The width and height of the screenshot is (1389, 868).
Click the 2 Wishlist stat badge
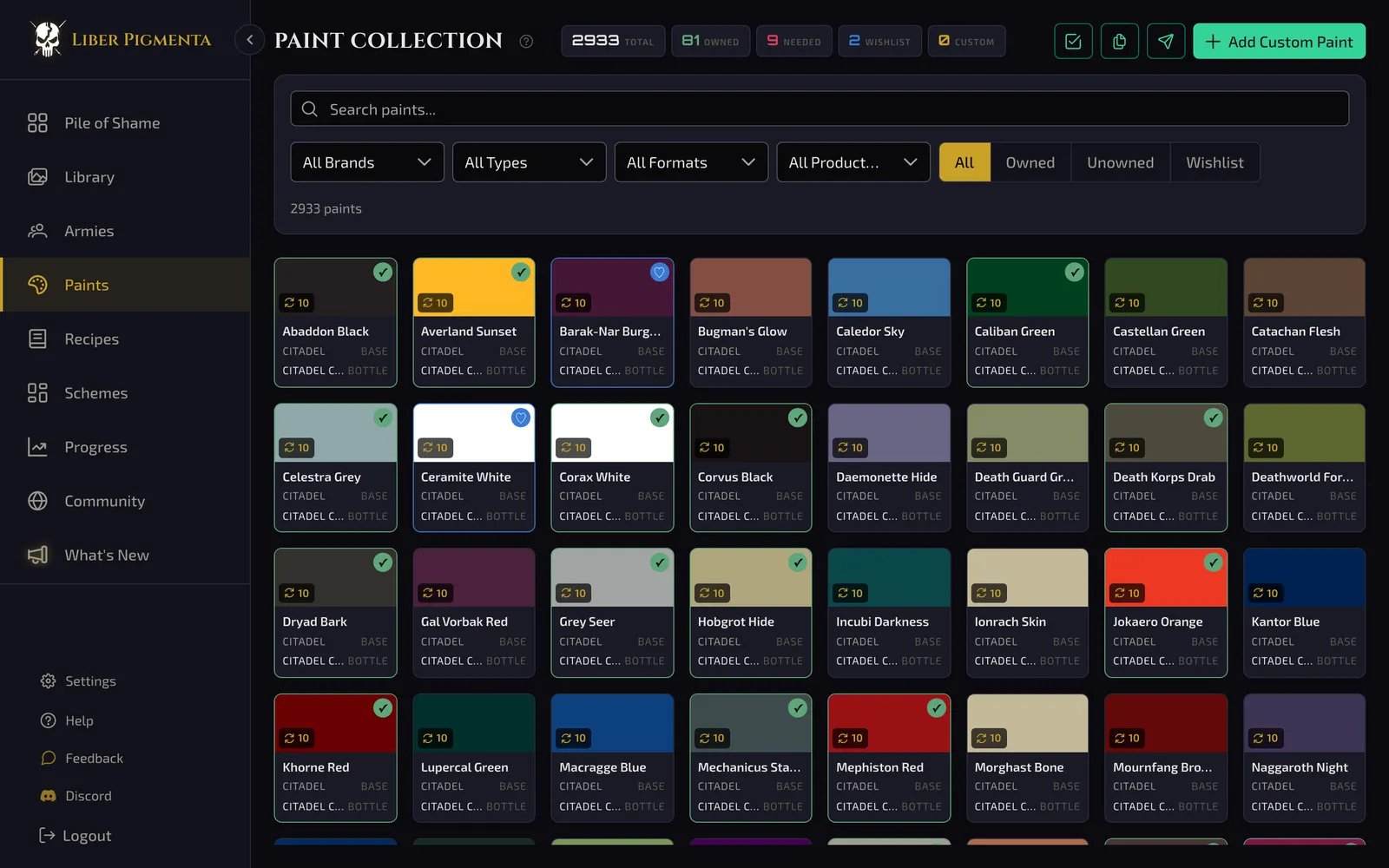[x=879, y=41]
